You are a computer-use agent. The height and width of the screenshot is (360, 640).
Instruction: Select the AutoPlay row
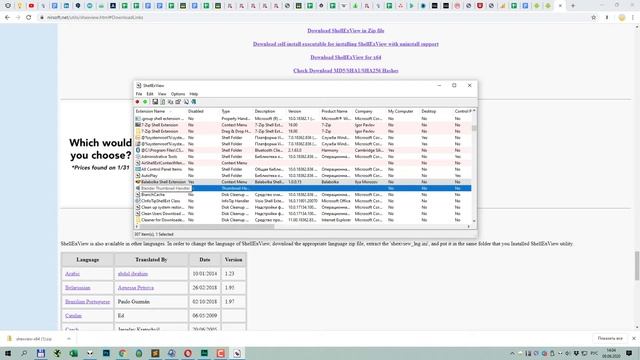tap(303, 176)
